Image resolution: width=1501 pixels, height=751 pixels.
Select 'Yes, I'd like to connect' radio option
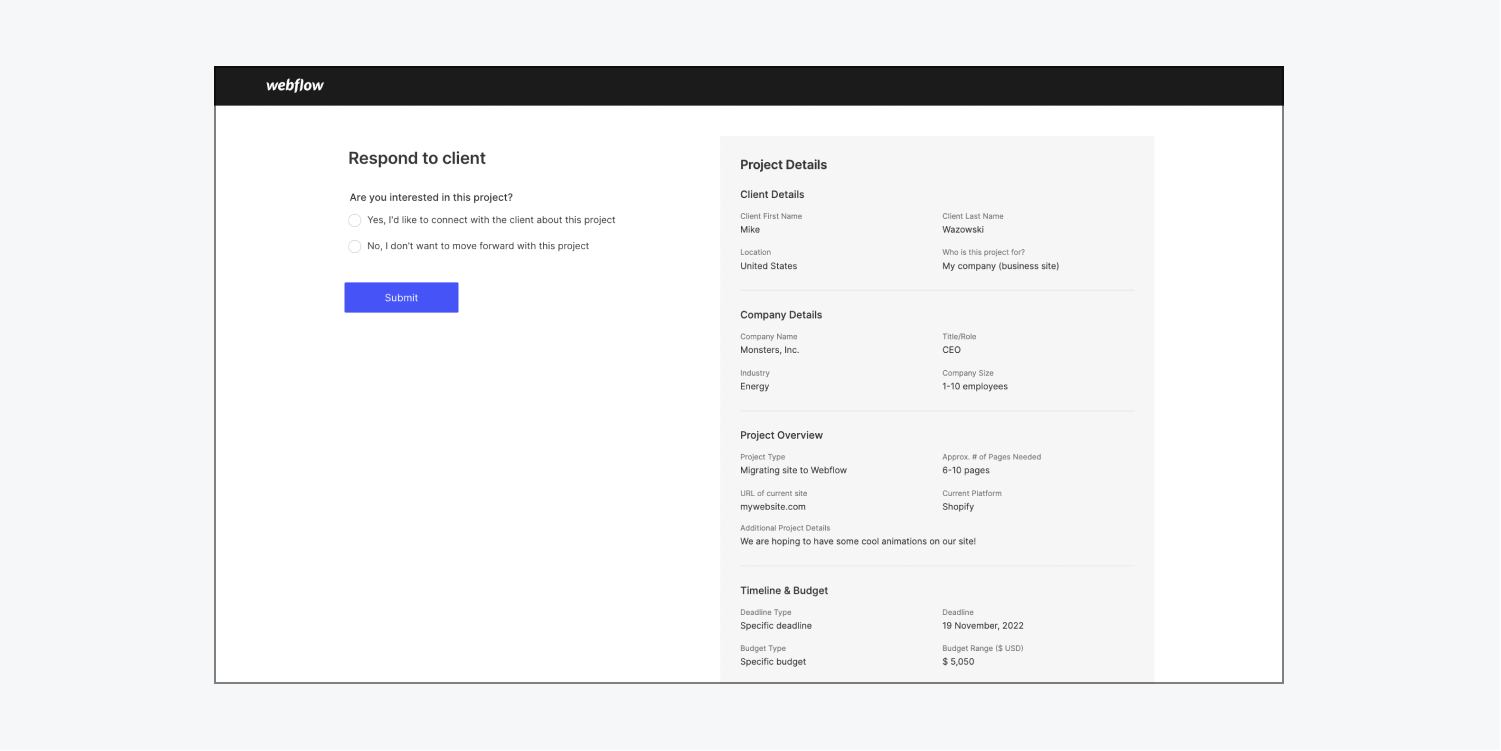coord(354,220)
